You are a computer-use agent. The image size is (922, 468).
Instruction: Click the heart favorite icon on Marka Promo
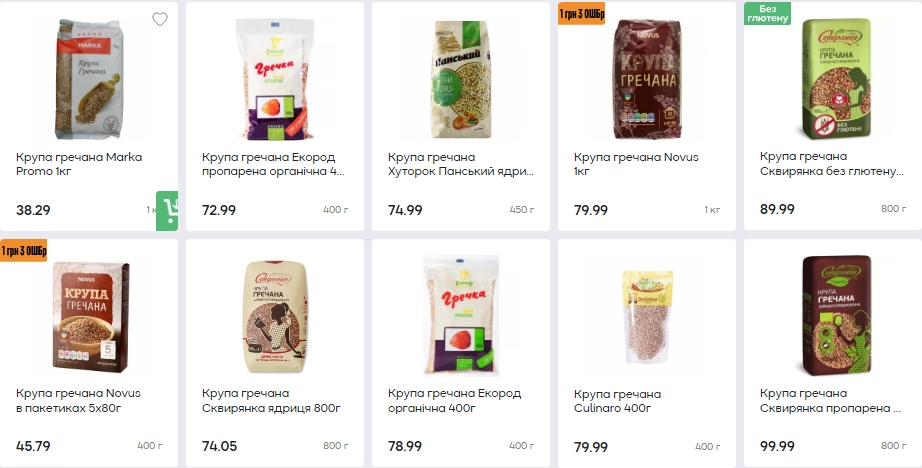pos(160,19)
